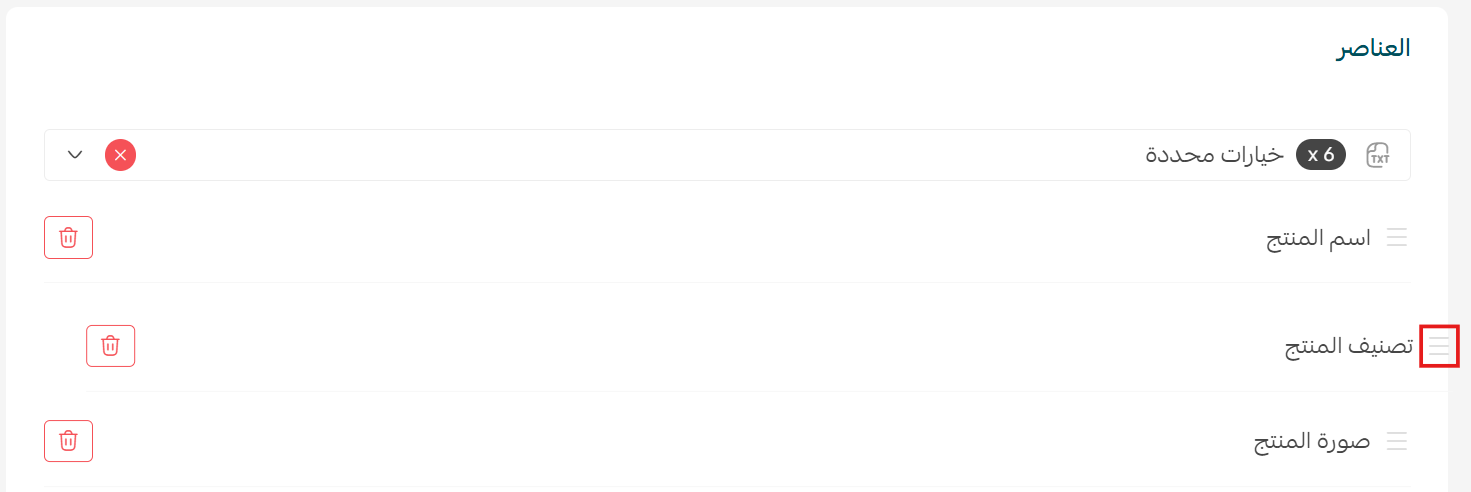The width and height of the screenshot is (1471, 492).
Task: Open the خيارات محددة multiselect field
Action: [727, 155]
